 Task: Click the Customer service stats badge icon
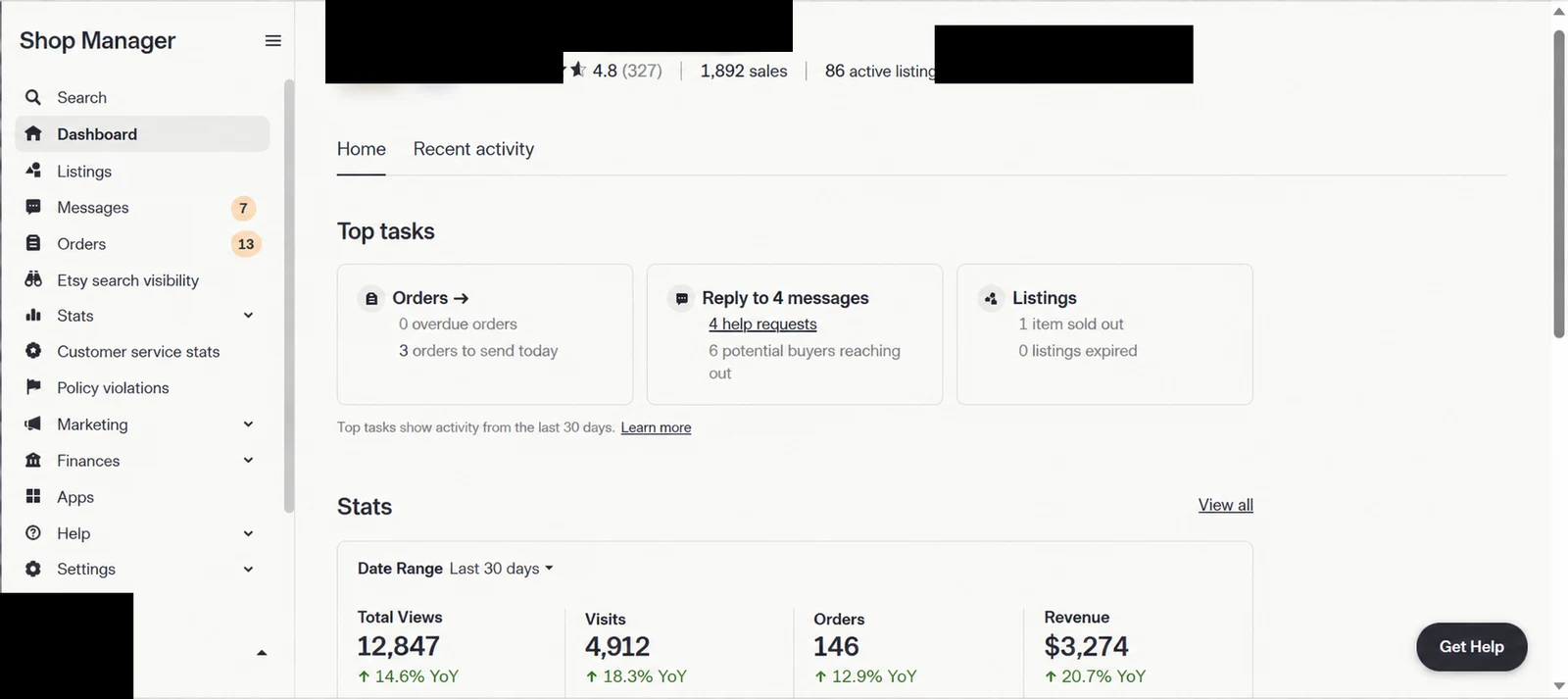point(33,351)
